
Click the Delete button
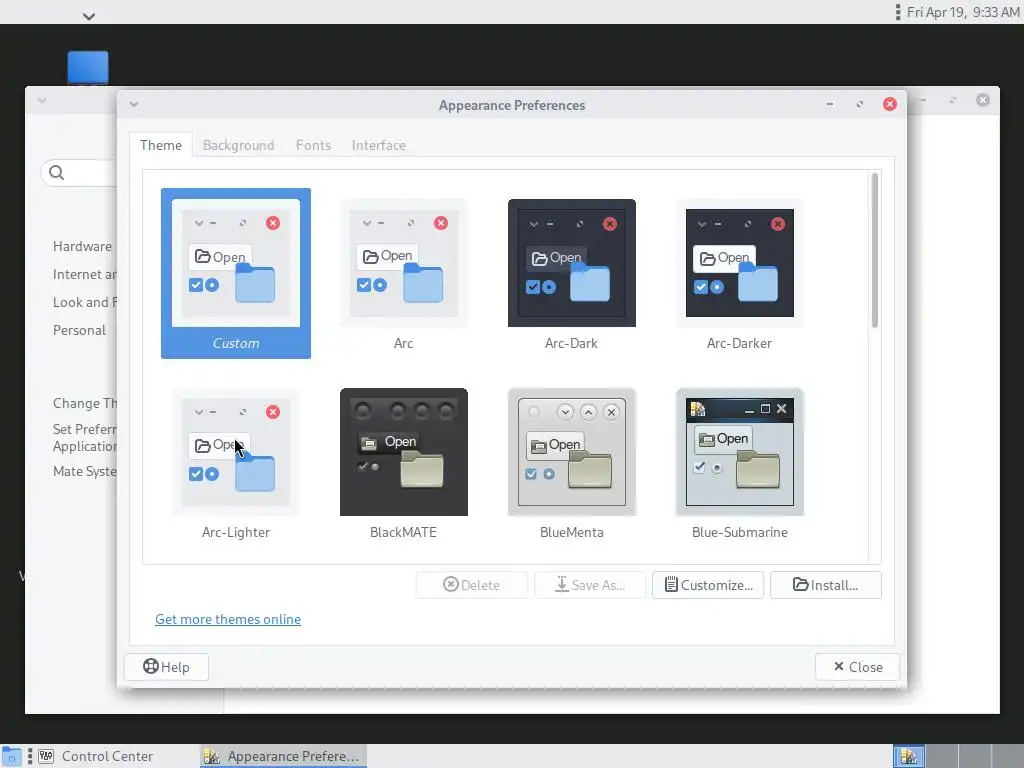[472, 585]
